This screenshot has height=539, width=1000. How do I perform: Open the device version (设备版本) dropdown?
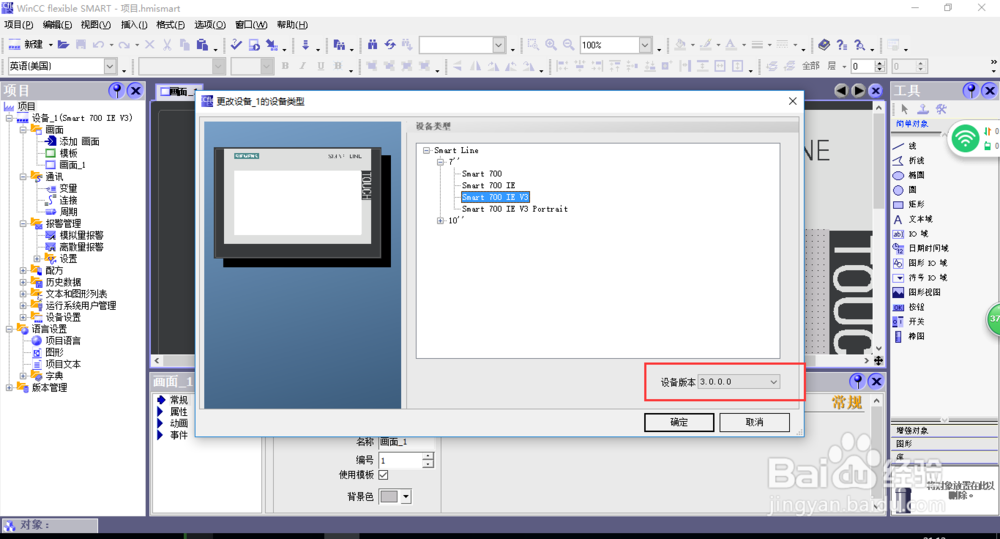click(774, 382)
